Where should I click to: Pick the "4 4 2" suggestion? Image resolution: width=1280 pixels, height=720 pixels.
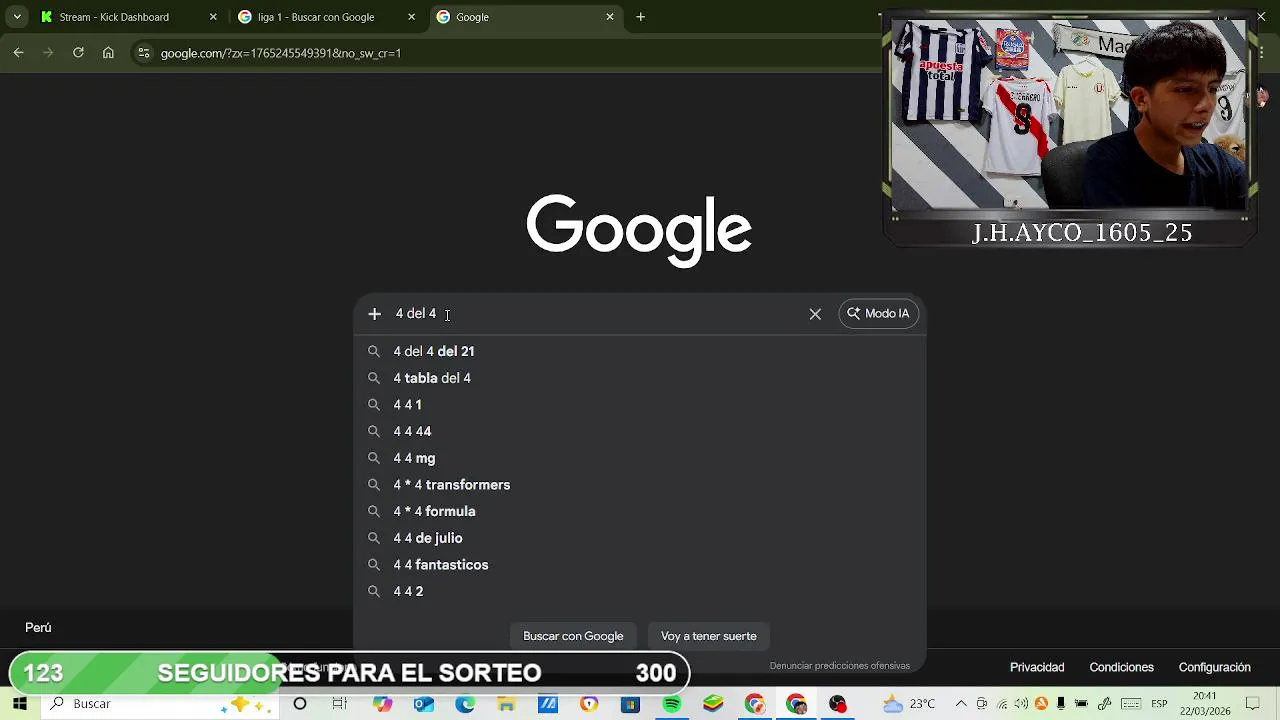coord(640,591)
